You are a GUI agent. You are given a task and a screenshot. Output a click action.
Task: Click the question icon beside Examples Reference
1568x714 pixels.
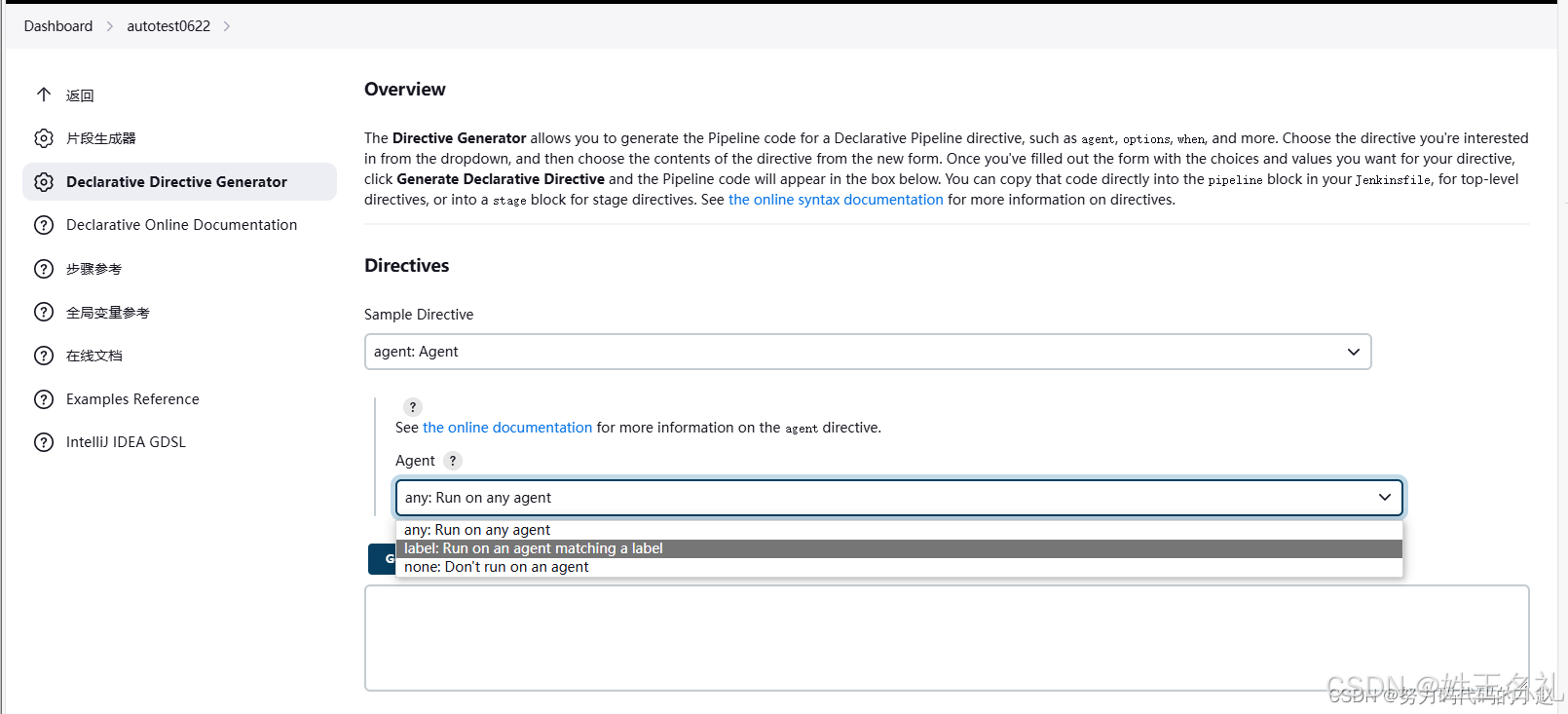coord(44,399)
